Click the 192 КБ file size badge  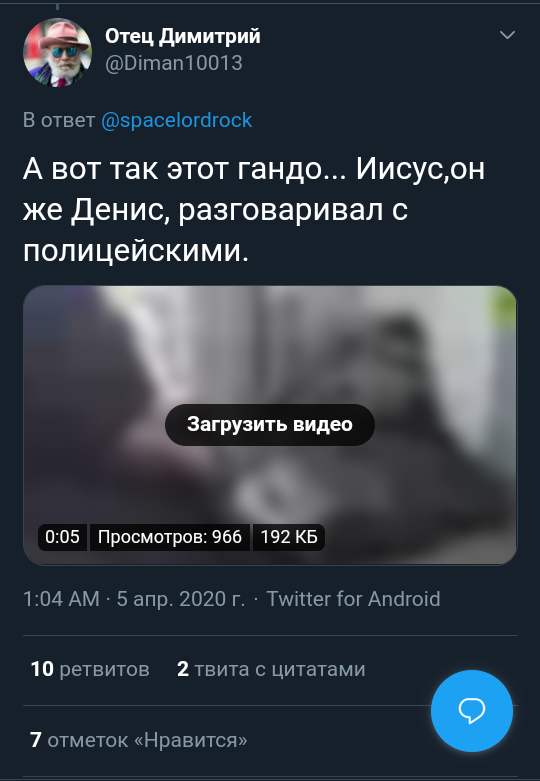tap(289, 537)
